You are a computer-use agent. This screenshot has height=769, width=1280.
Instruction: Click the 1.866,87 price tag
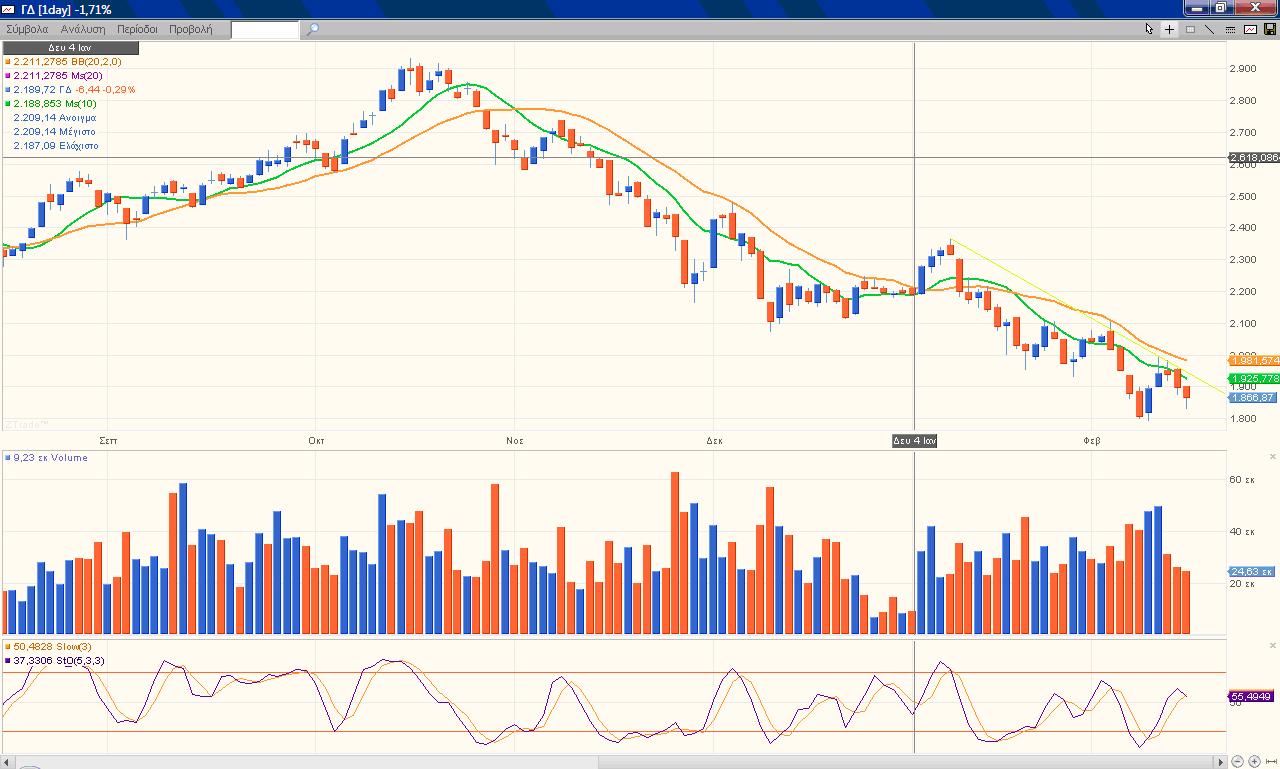1252,398
